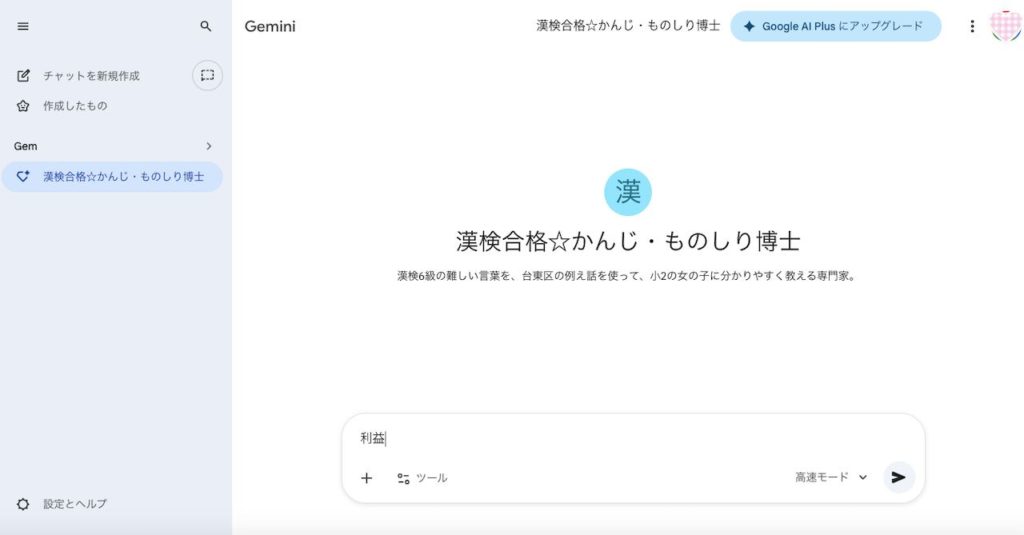Click the settings gear icon

point(24,504)
